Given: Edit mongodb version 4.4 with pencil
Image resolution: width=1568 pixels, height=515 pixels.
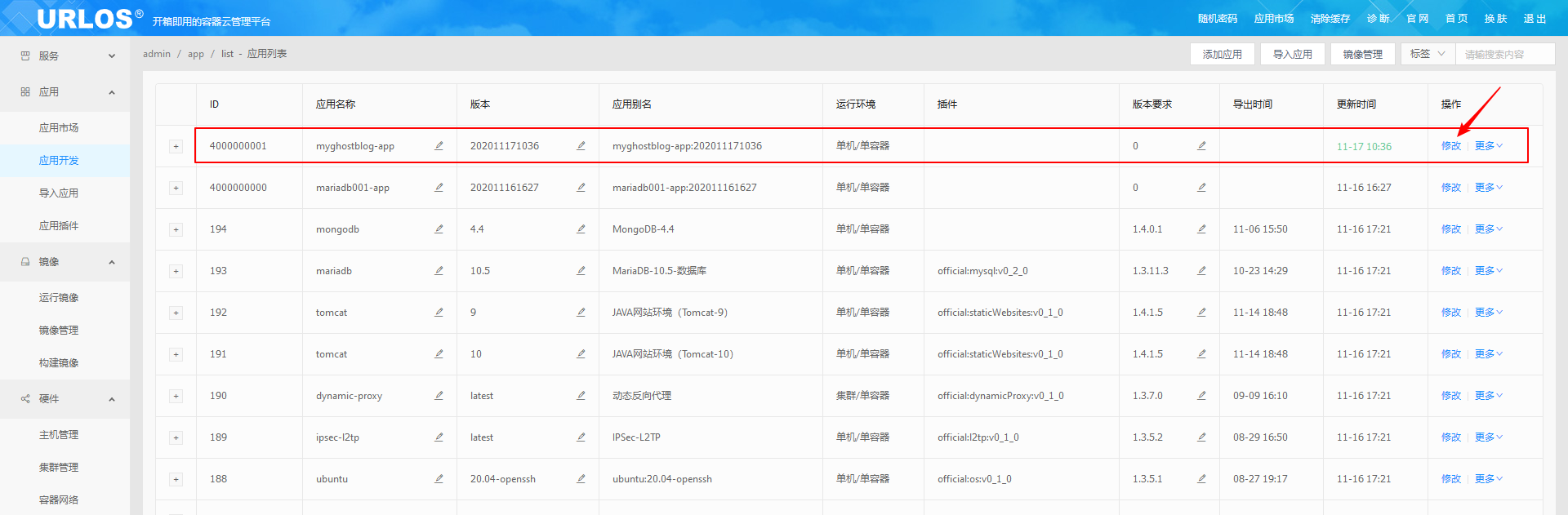Looking at the screenshot, I should click(581, 229).
